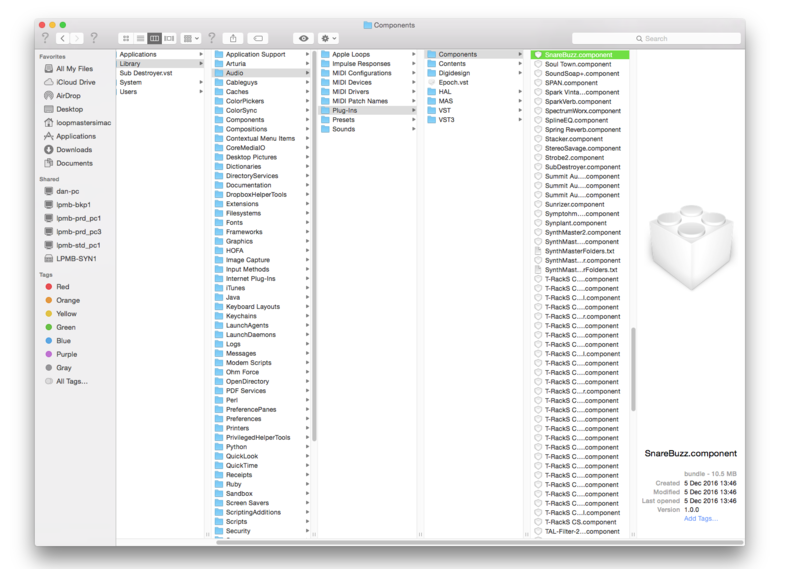Click the Share toolbar button

pos(233,38)
